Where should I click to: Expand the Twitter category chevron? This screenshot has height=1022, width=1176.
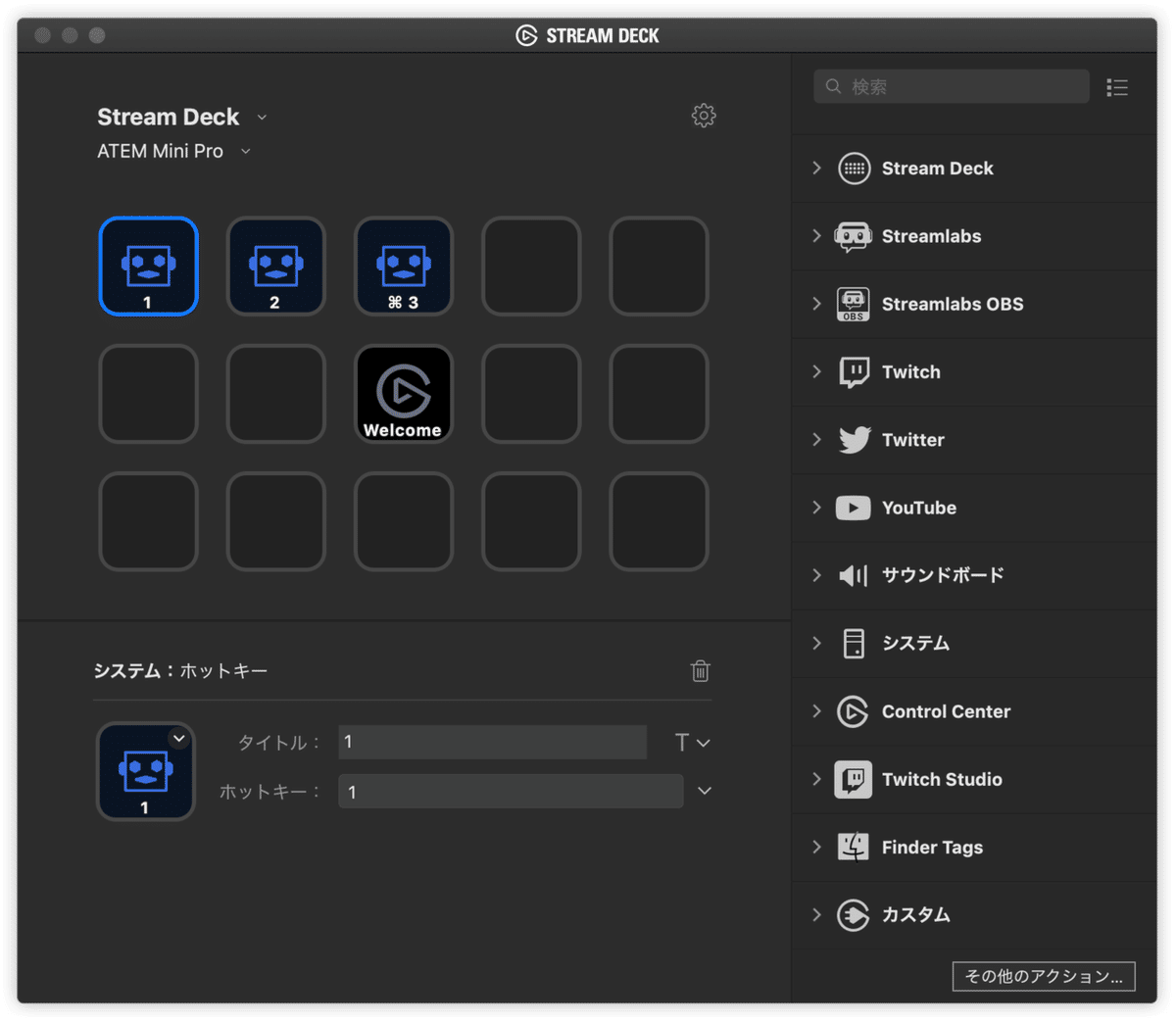[x=816, y=440]
